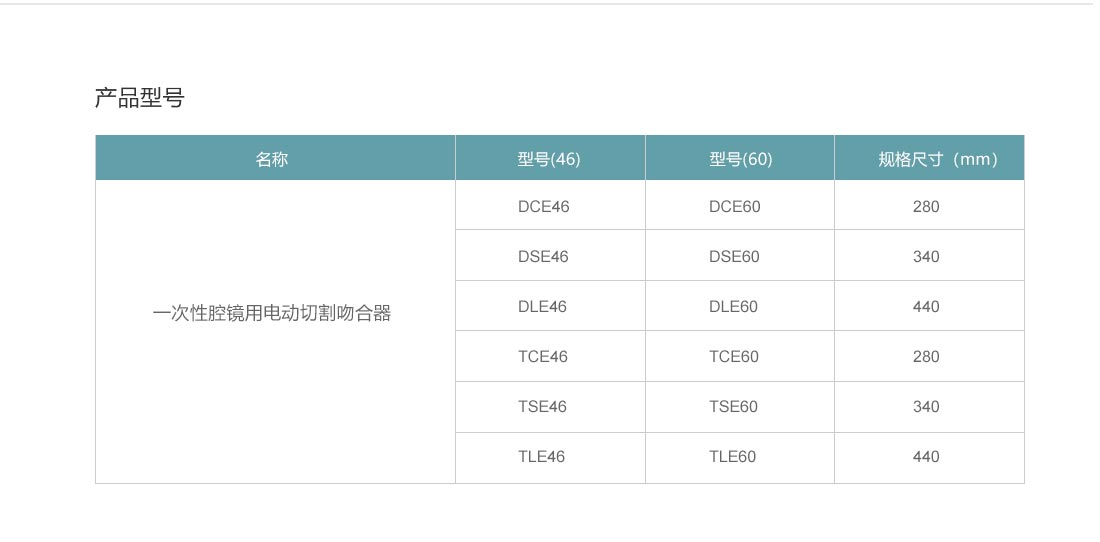Screen dimensions: 1100x542
Task: Click the TSE46 model cell
Action: point(550,407)
